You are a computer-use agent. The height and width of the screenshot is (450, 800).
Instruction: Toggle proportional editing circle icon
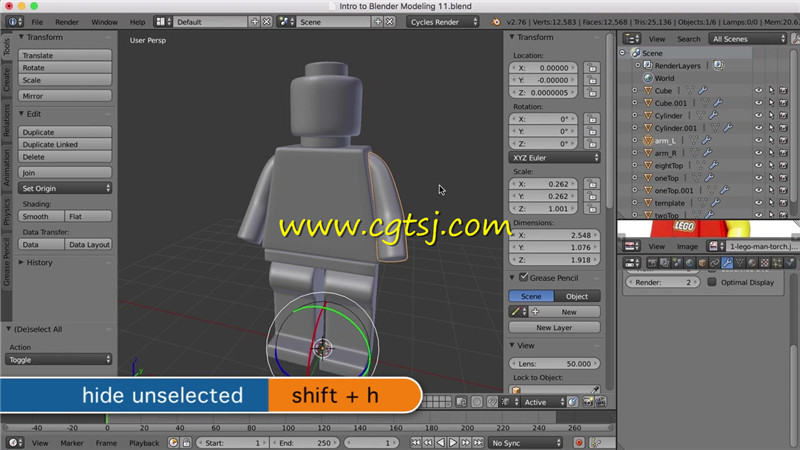[x=477, y=402]
